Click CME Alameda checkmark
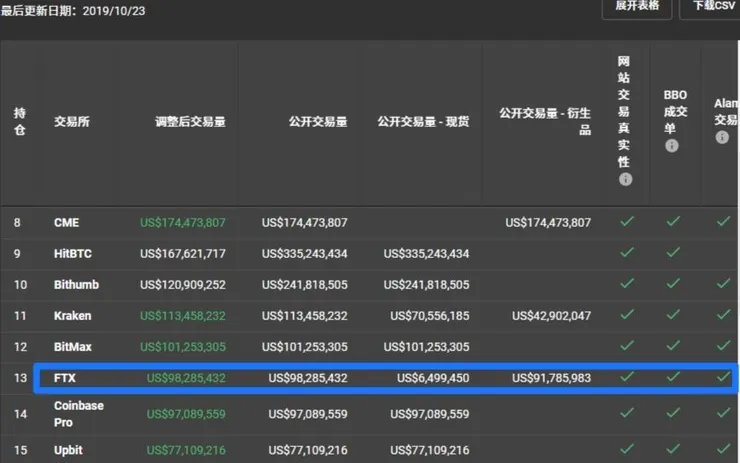740x463 pixels. coord(723,221)
